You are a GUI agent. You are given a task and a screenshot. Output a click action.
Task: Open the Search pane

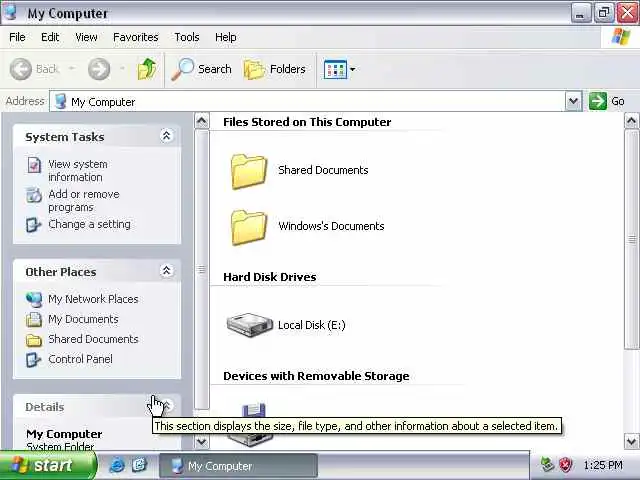[x=201, y=69]
